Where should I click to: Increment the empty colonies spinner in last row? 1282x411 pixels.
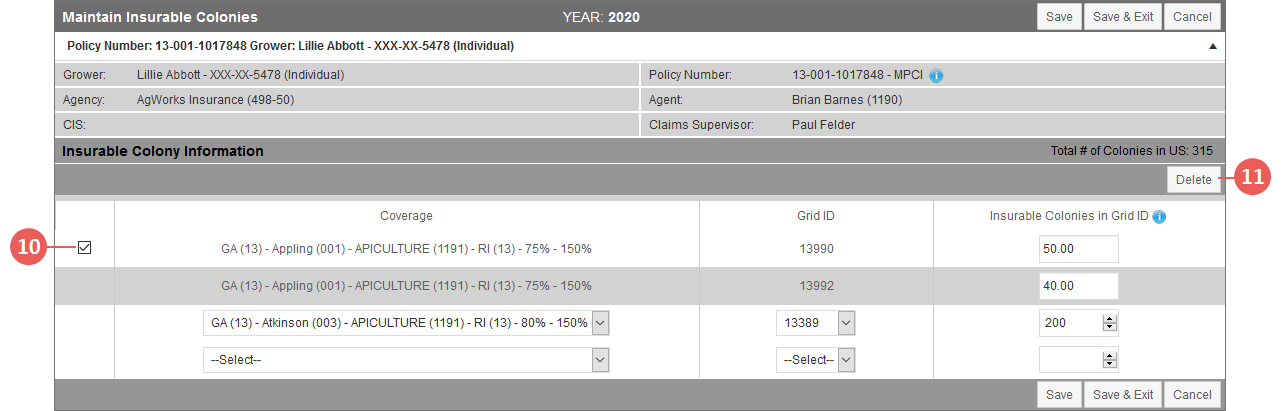click(1108, 355)
